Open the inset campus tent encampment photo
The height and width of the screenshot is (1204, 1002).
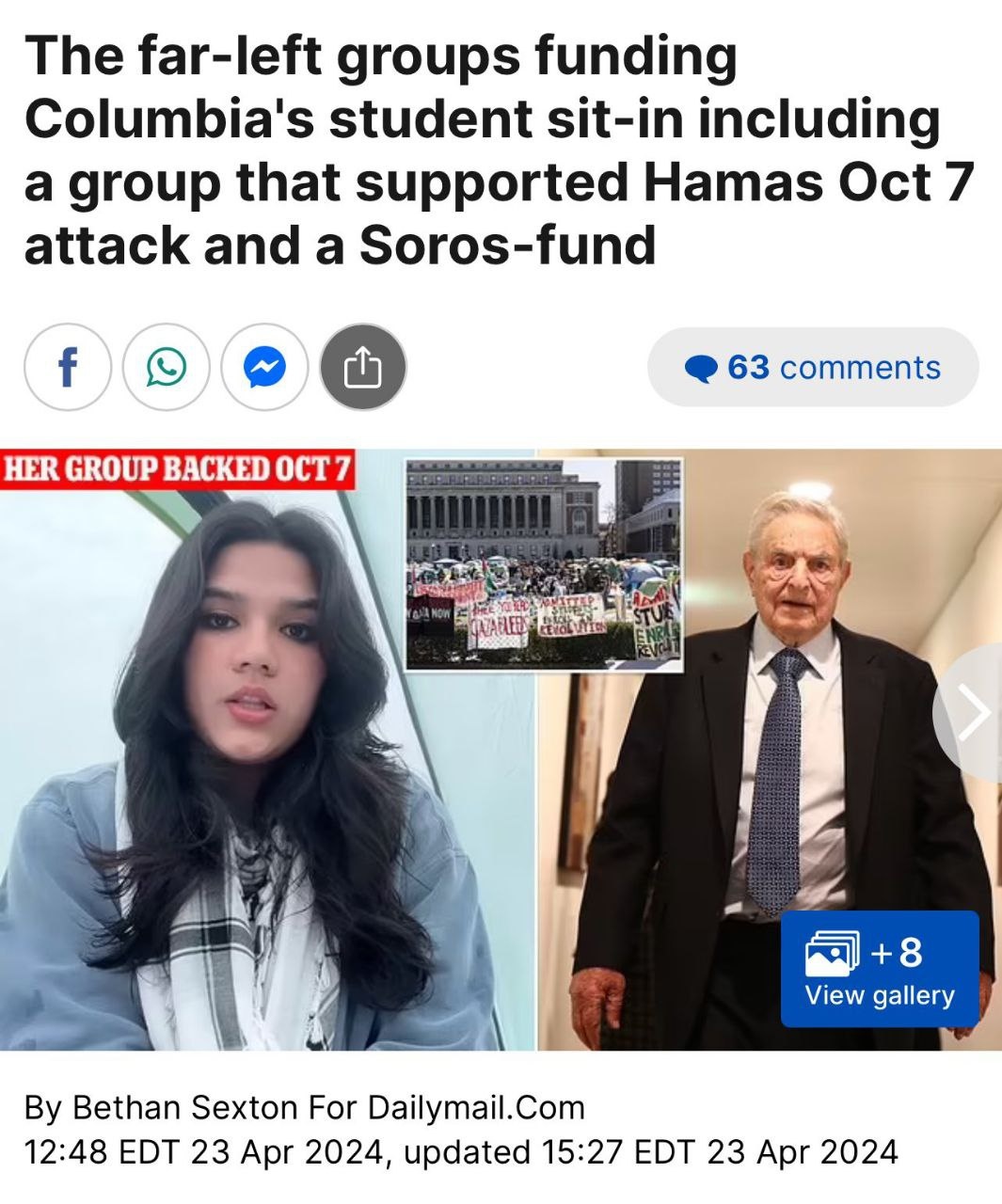[x=544, y=565]
